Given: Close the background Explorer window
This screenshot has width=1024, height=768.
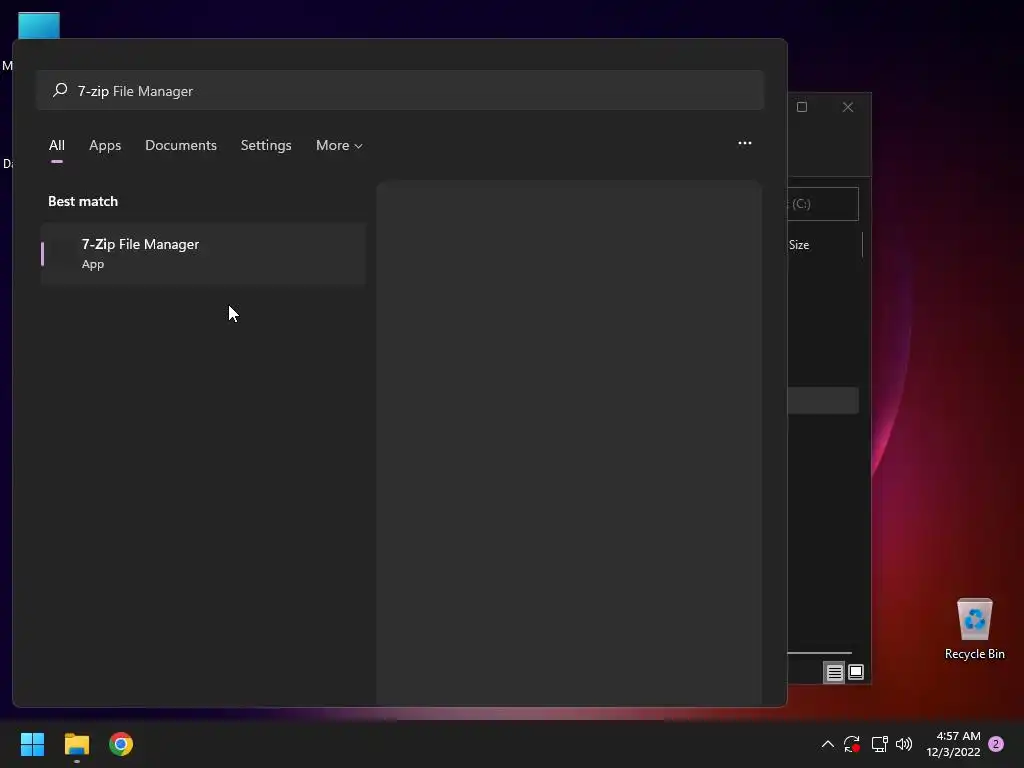Looking at the screenshot, I should 848,107.
